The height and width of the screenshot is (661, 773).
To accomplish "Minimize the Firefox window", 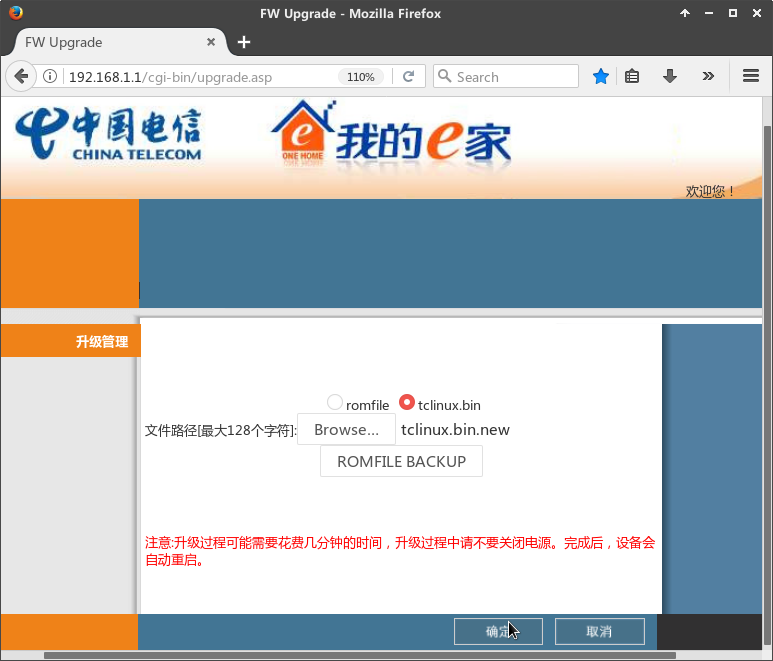I will 709,13.
